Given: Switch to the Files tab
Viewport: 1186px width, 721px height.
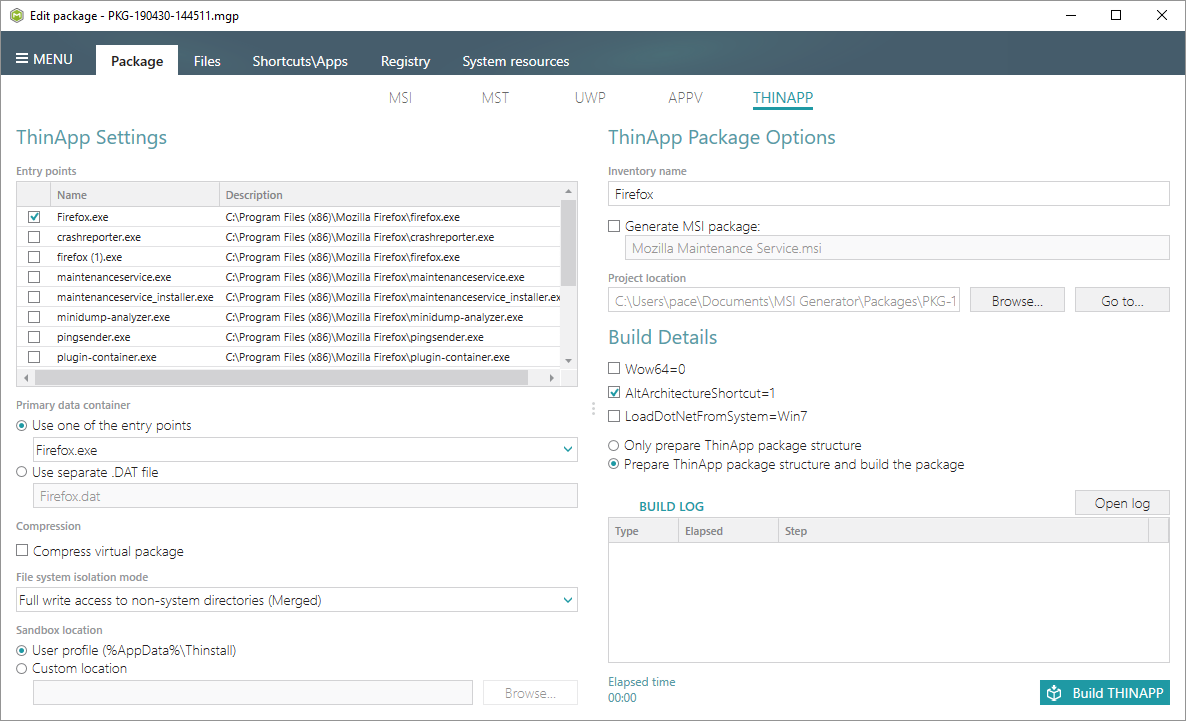Looking at the screenshot, I should point(206,61).
